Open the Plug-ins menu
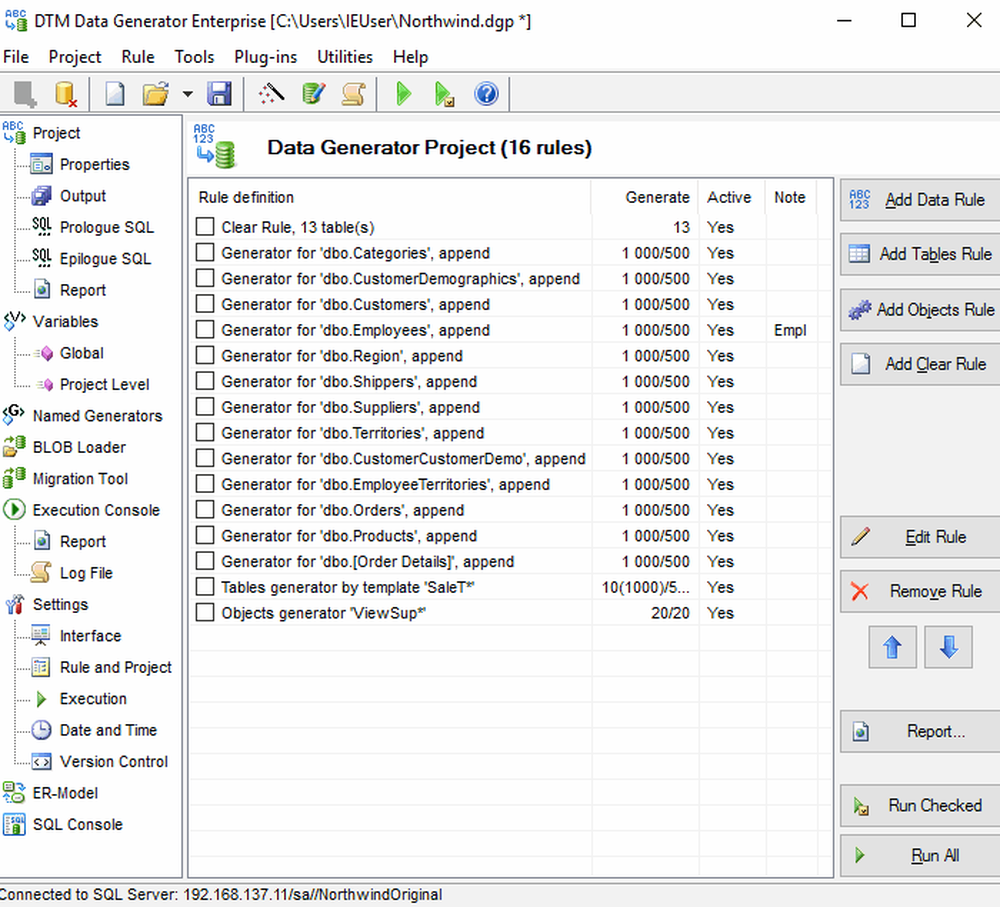The image size is (1000, 907). pyautogui.click(x=265, y=57)
